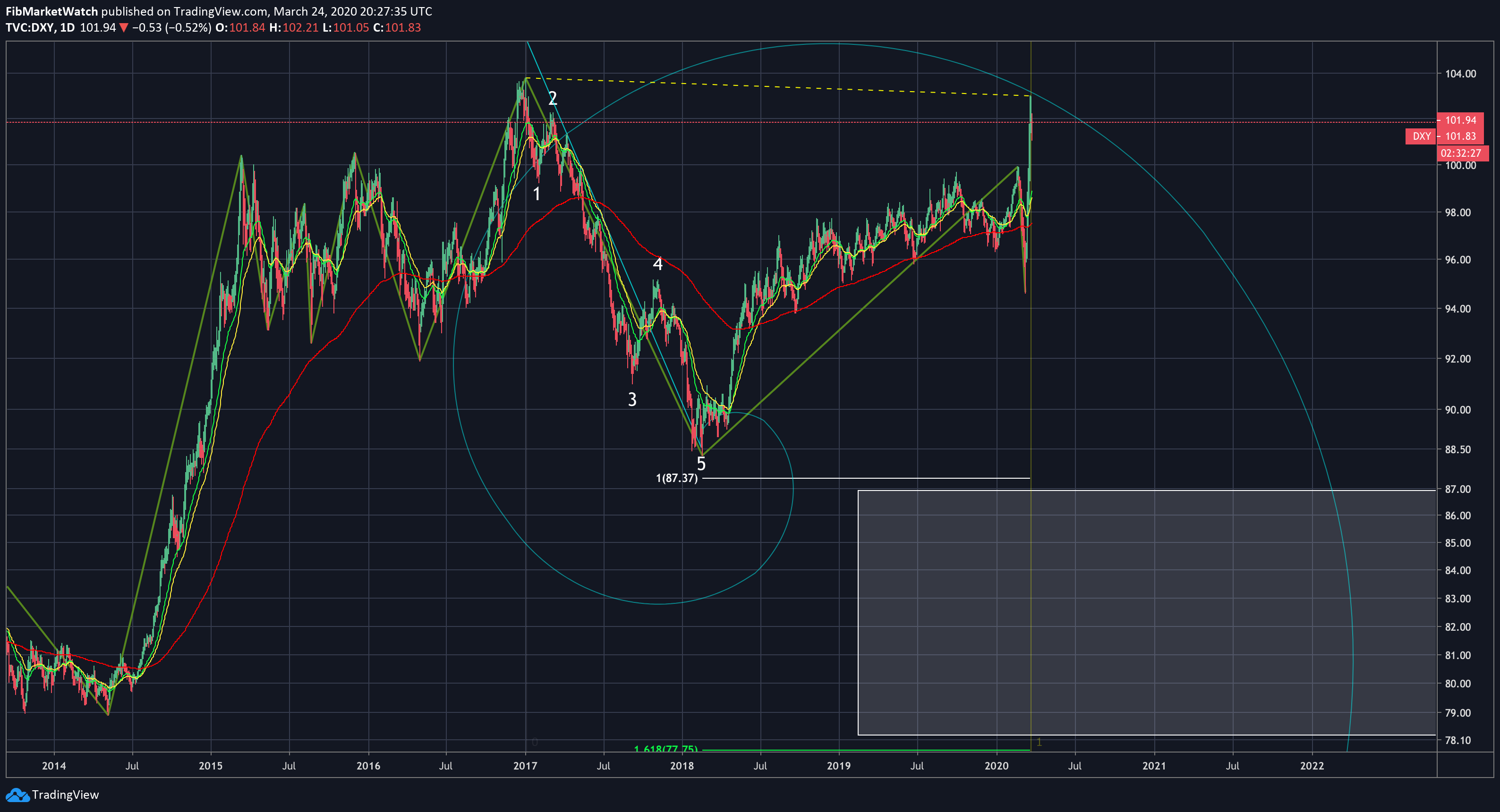Click the C:101.83 close value
Screen dimensions: 1500x812
[397, 27]
